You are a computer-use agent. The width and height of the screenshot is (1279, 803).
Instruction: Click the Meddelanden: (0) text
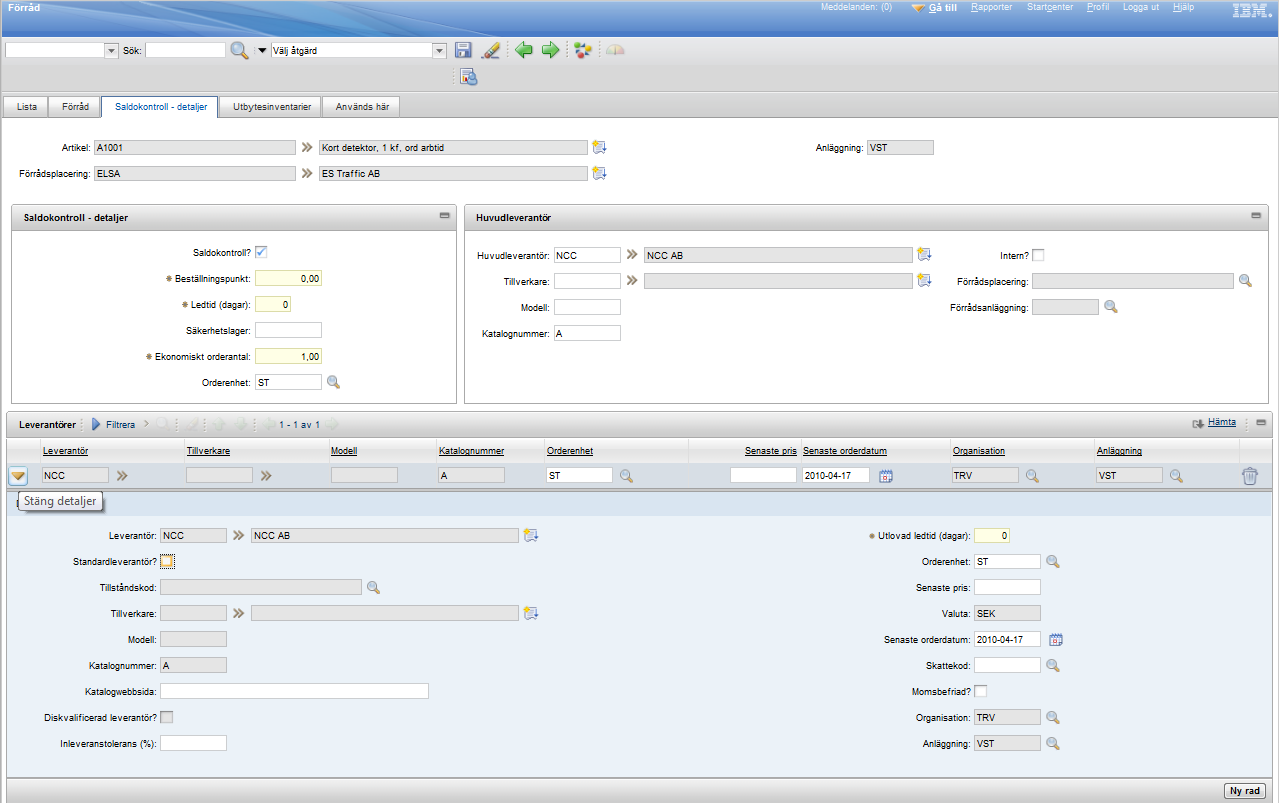coord(856,7)
